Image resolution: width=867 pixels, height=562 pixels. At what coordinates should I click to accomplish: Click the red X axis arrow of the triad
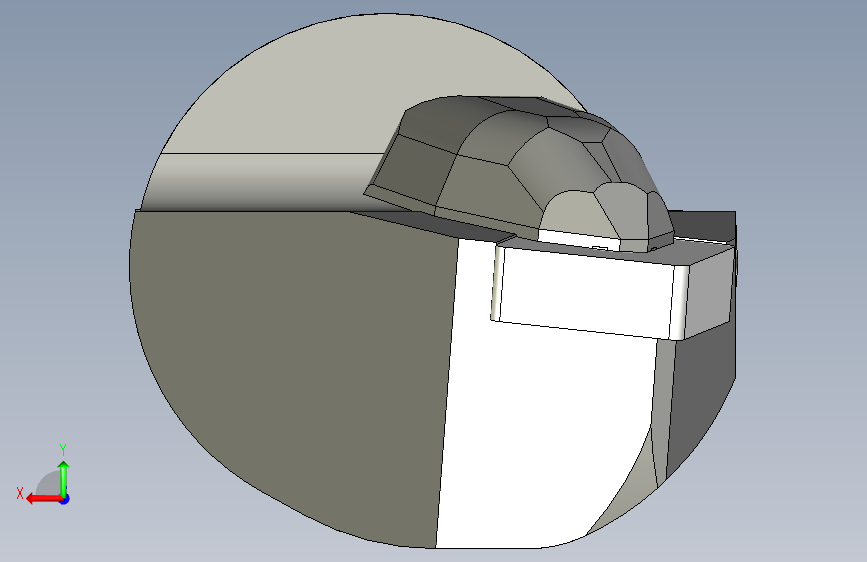[x=44, y=499]
